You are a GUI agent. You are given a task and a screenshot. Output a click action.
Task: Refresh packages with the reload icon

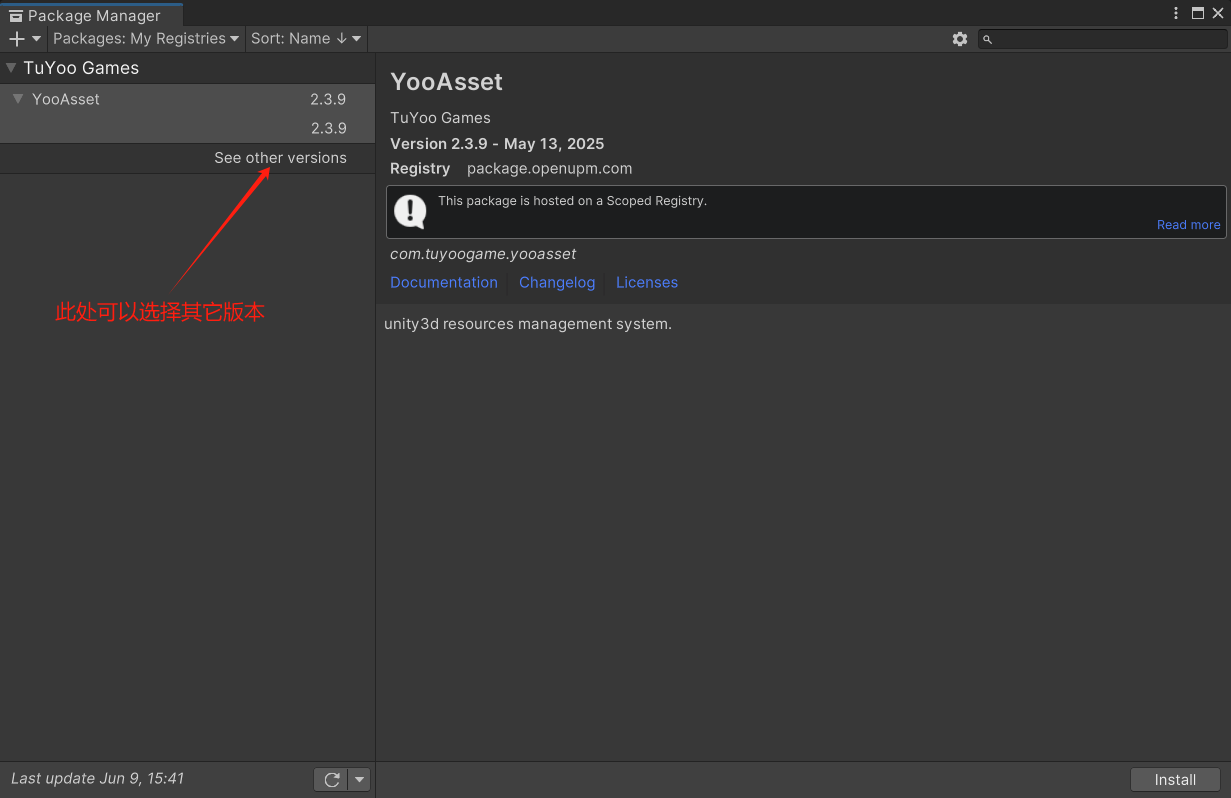pos(331,779)
